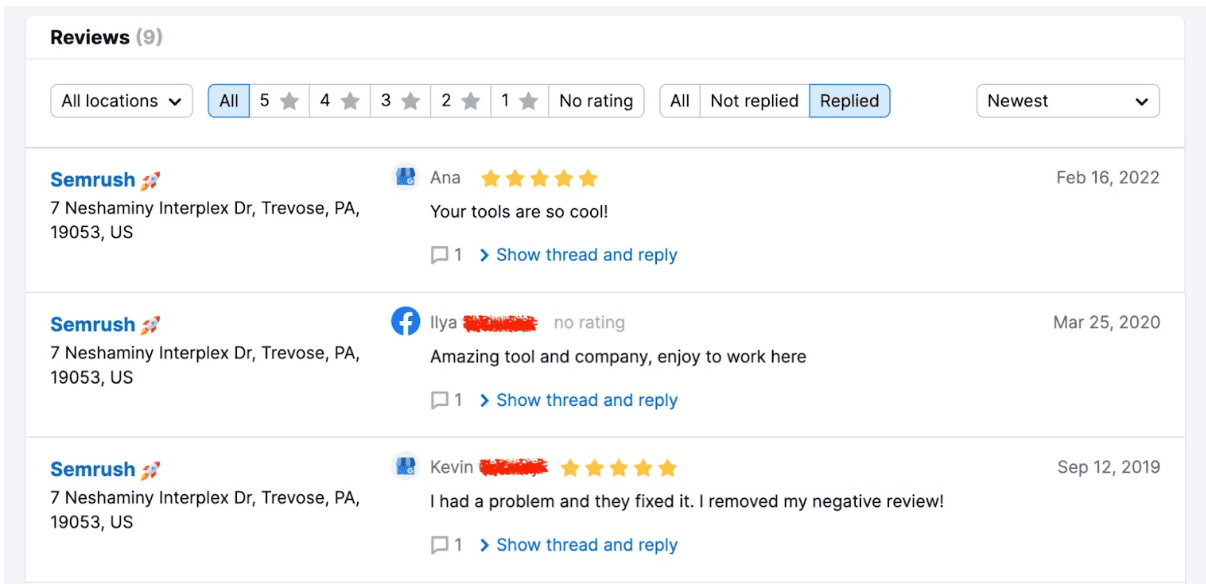
Task: Filter reviews by 1 star rating
Action: [519, 101]
